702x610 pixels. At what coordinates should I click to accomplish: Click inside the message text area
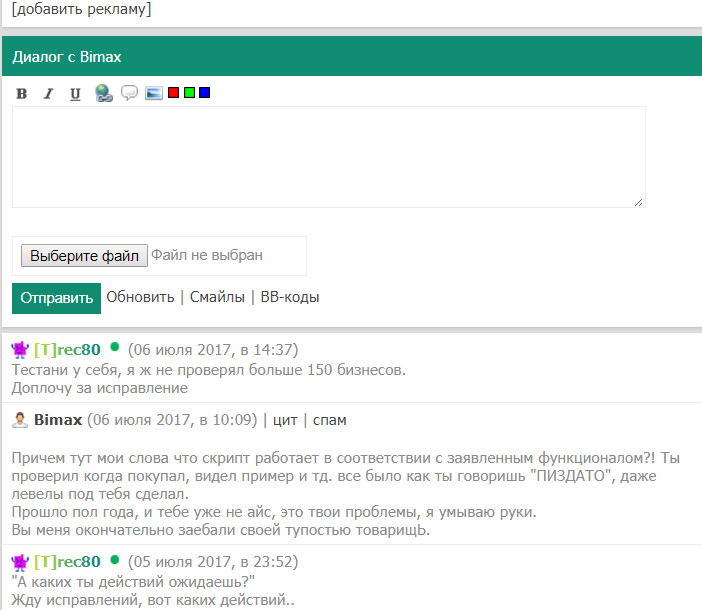coord(328,157)
